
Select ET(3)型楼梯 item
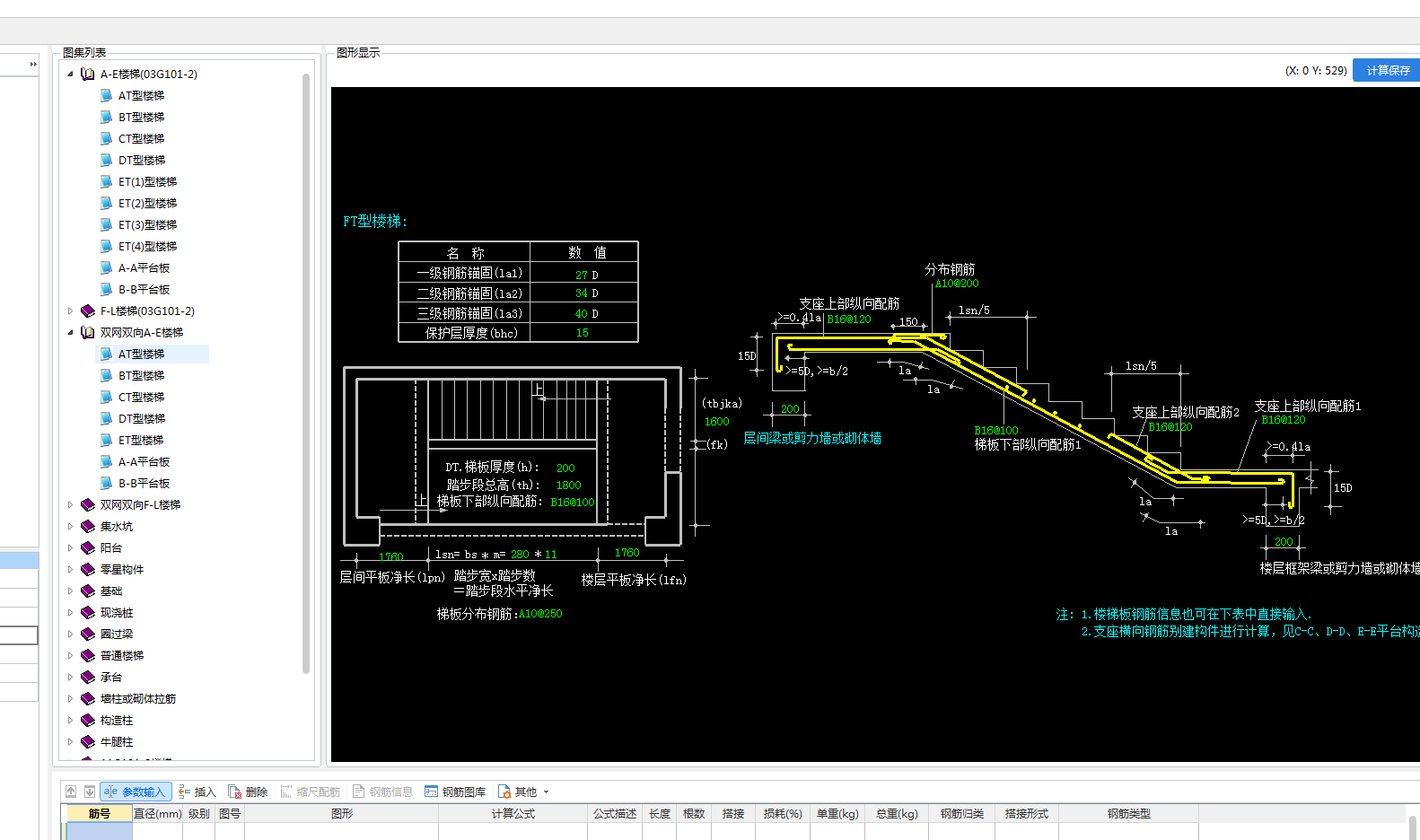pos(147,225)
